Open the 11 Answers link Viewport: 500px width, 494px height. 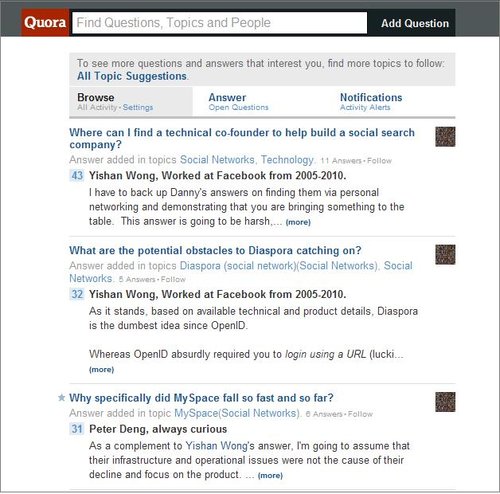[341, 161]
